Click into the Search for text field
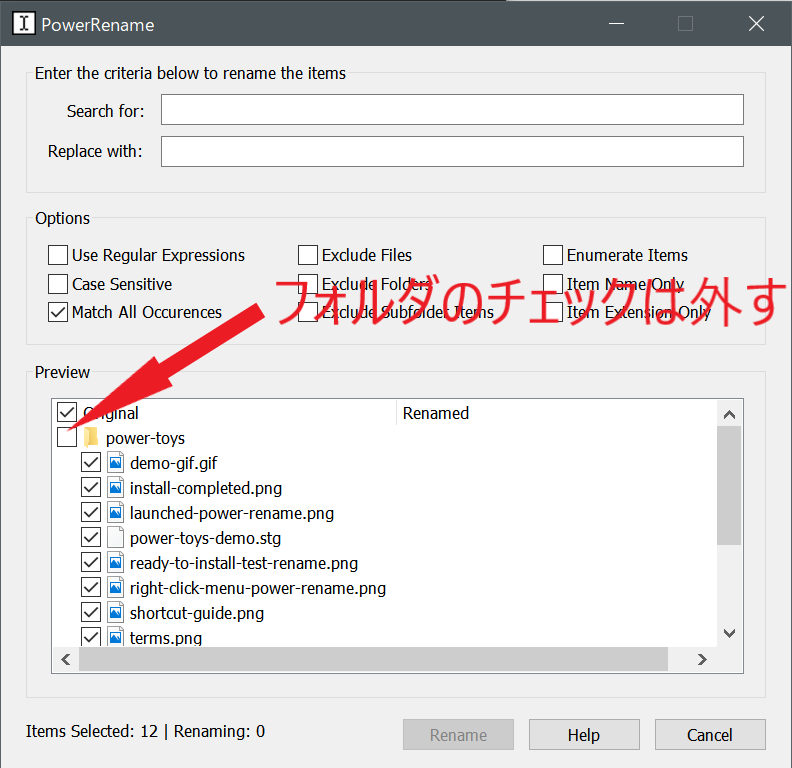The width and height of the screenshot is (792, 768). click(x=452, y=110)
